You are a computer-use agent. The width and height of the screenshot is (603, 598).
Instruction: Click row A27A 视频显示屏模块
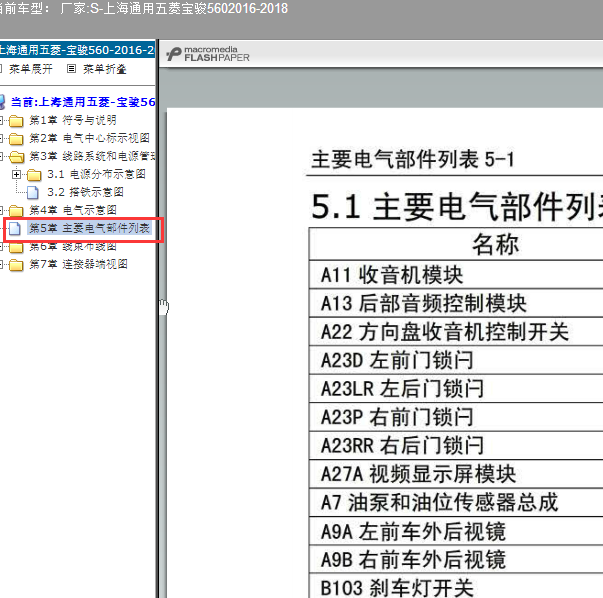click(x=456, y=474)
